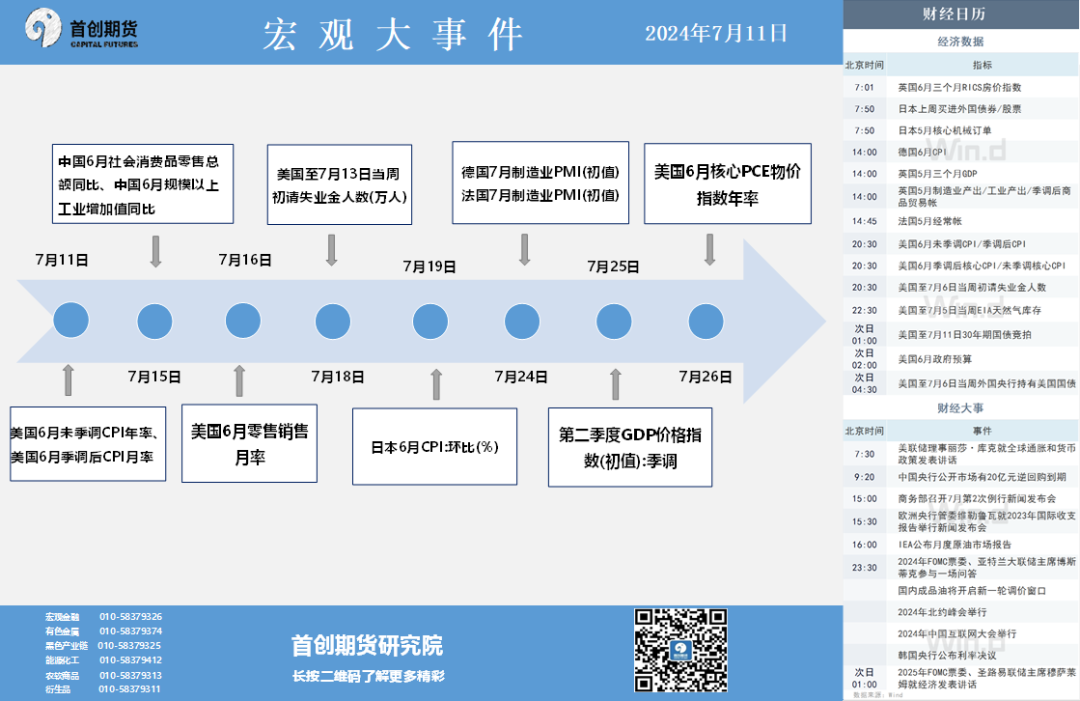Screen dimensions: 1080x701
Task: Click the 农软商品 010-58379313 contact line
Action: click(x=104, y=676)
